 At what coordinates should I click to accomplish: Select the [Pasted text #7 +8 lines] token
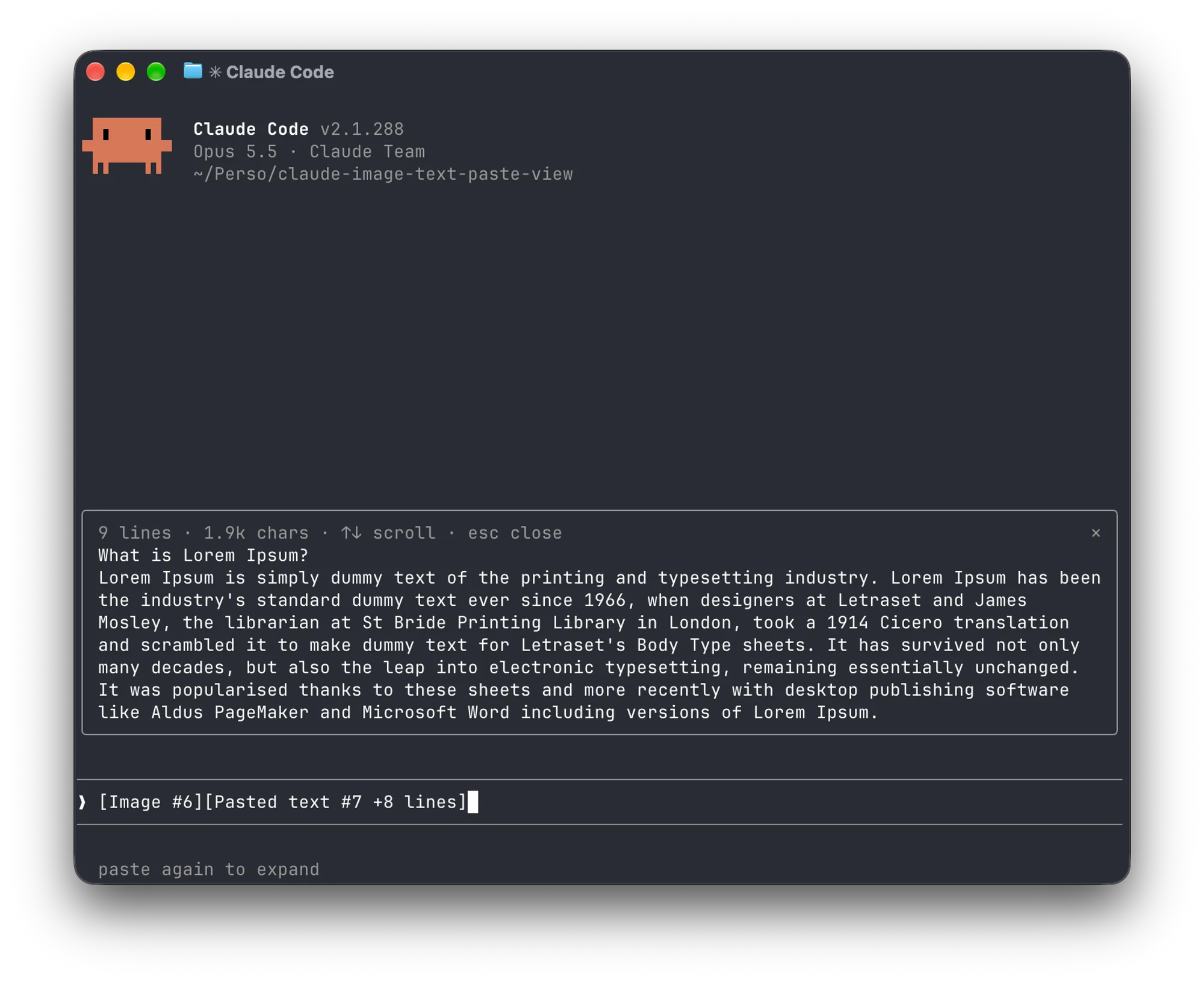336,802
